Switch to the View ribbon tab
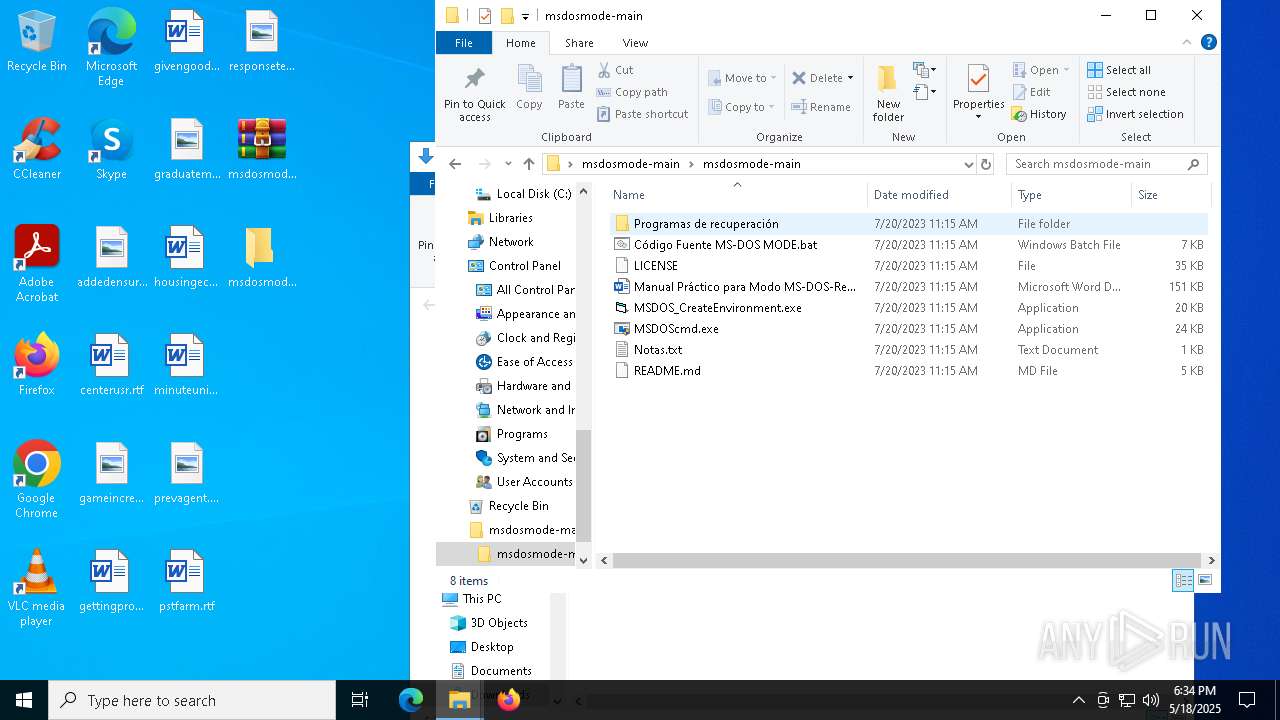Image resolution: width=1280 pixels, height=720 pixels. pos(635,43)
